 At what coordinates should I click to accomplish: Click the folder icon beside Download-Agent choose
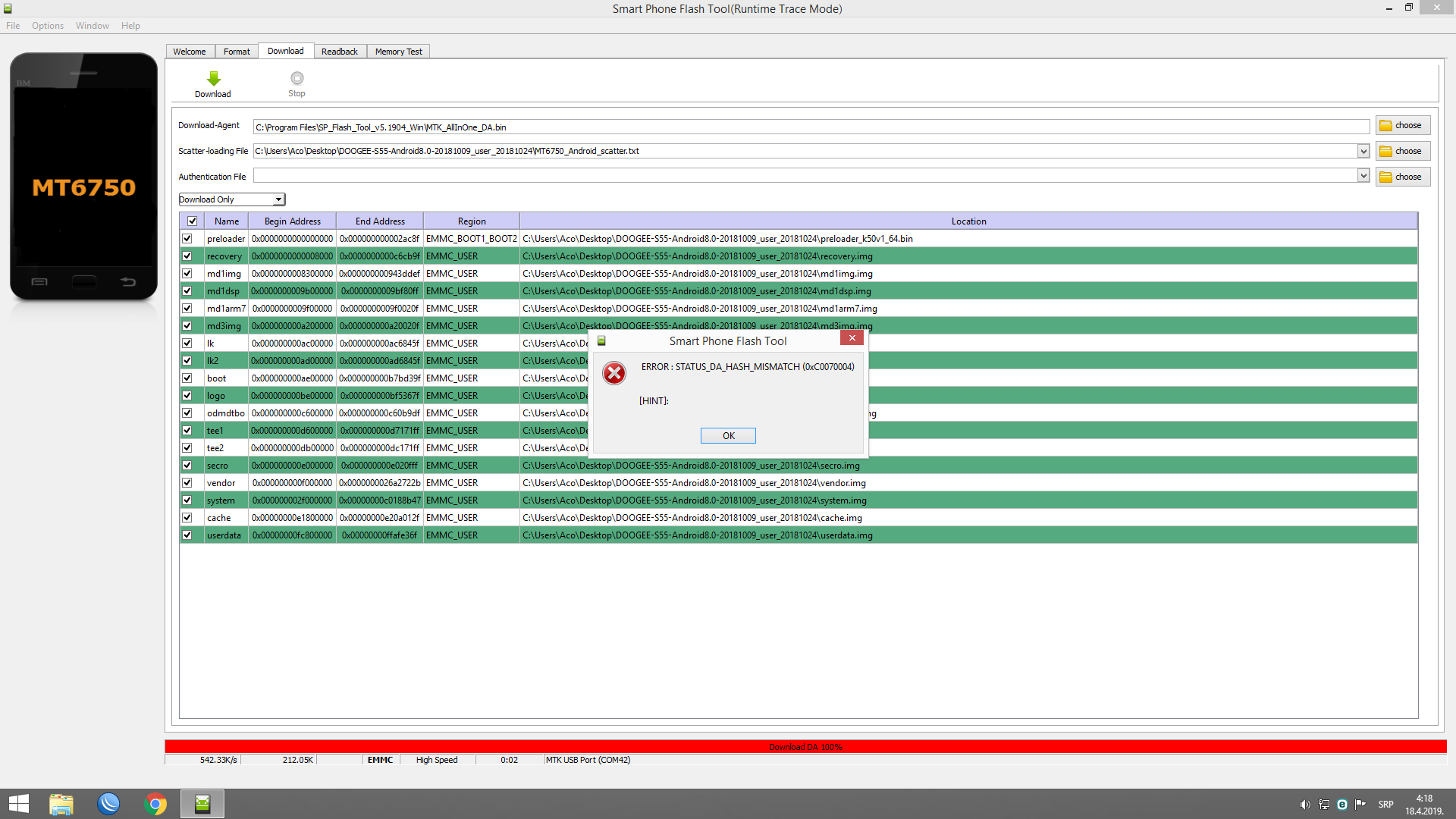pyautogui.click(x=1386, y=126)
